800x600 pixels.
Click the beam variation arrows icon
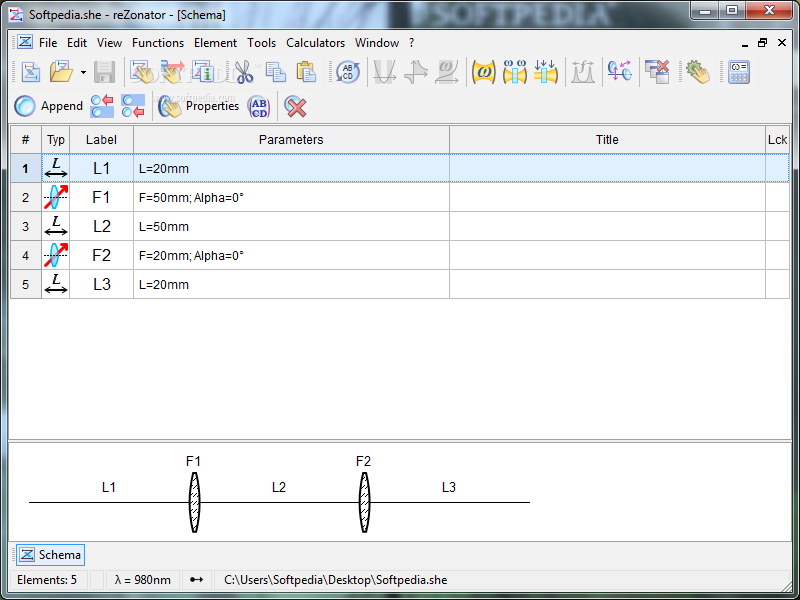[545, 72]
